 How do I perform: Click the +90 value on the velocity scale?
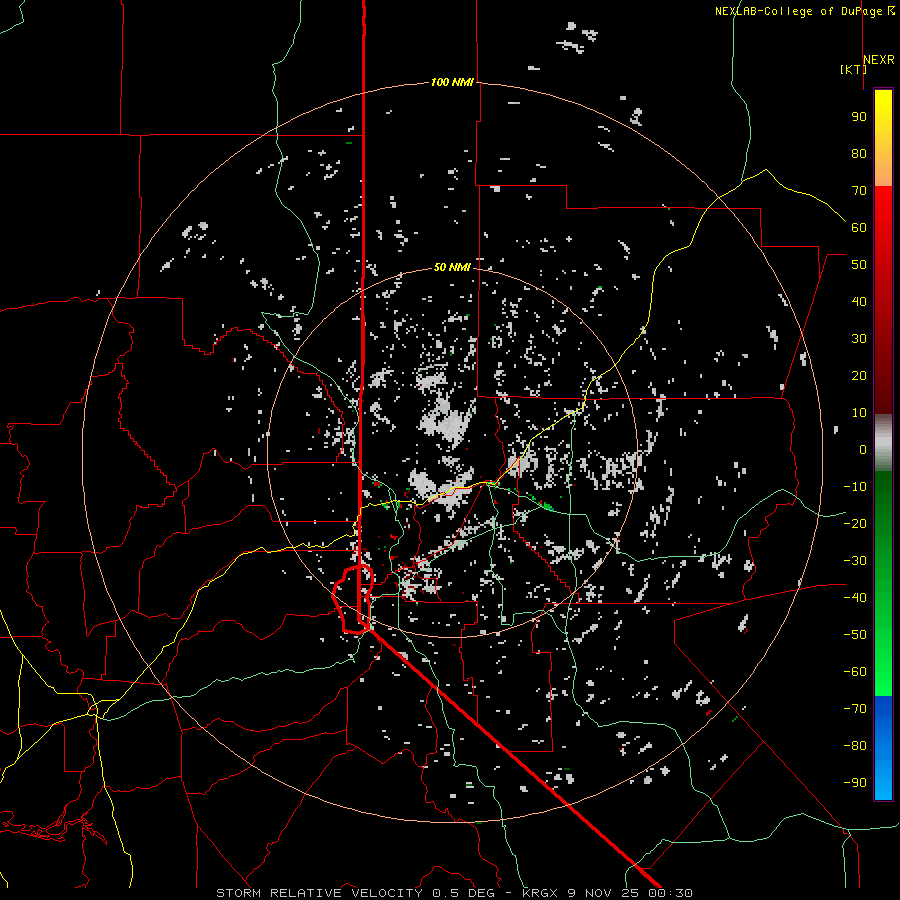point(859,117)
